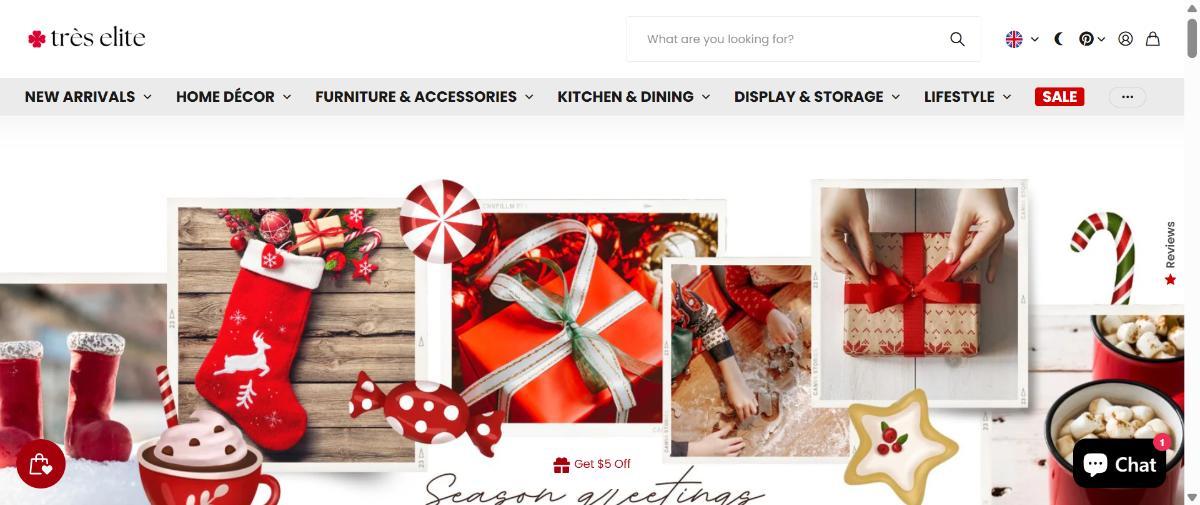Screen dimensions: 1200x505
Task: Expand the UK flag language dropdown
Action: pyautogui.click(x=1022, y=39)
